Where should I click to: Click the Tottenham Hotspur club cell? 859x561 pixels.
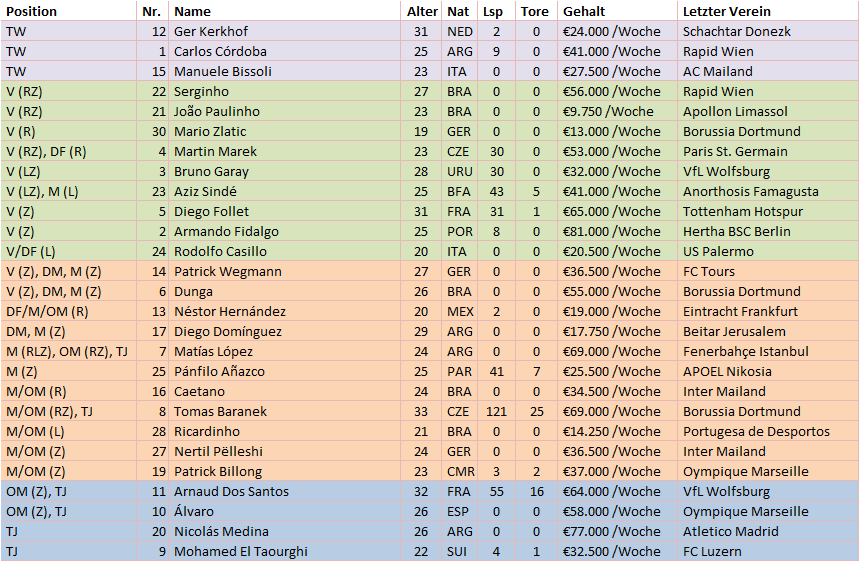click(768, 211)
